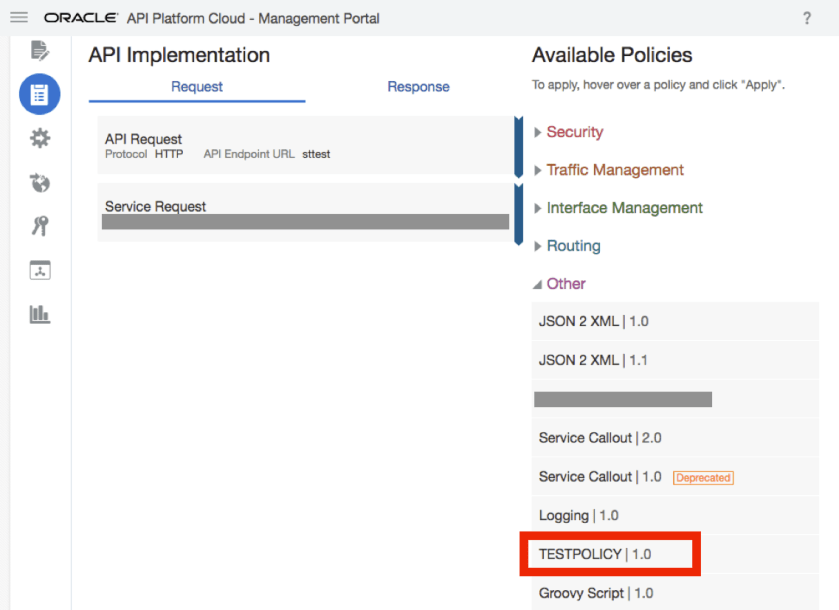Viewport: 839px width, 610px height.
Task: Open Analytics via the bar chart icon
Action: point(40,313)
